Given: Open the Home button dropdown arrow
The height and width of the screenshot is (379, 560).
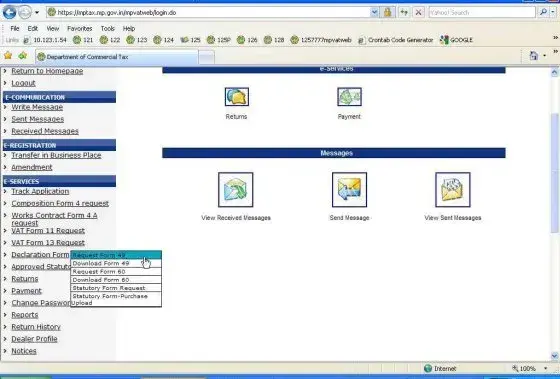Looking at the screenshot, I should 544,56.
